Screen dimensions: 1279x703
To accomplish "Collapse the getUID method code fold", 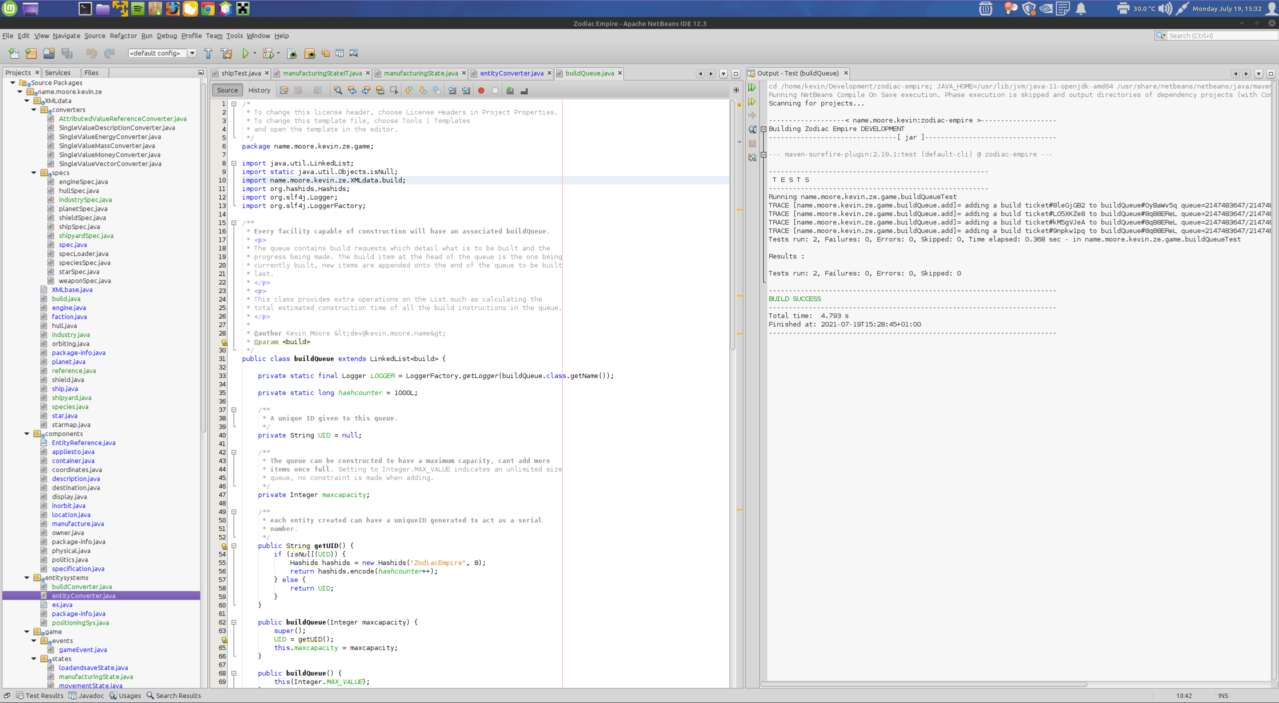I will click(233, 546).
